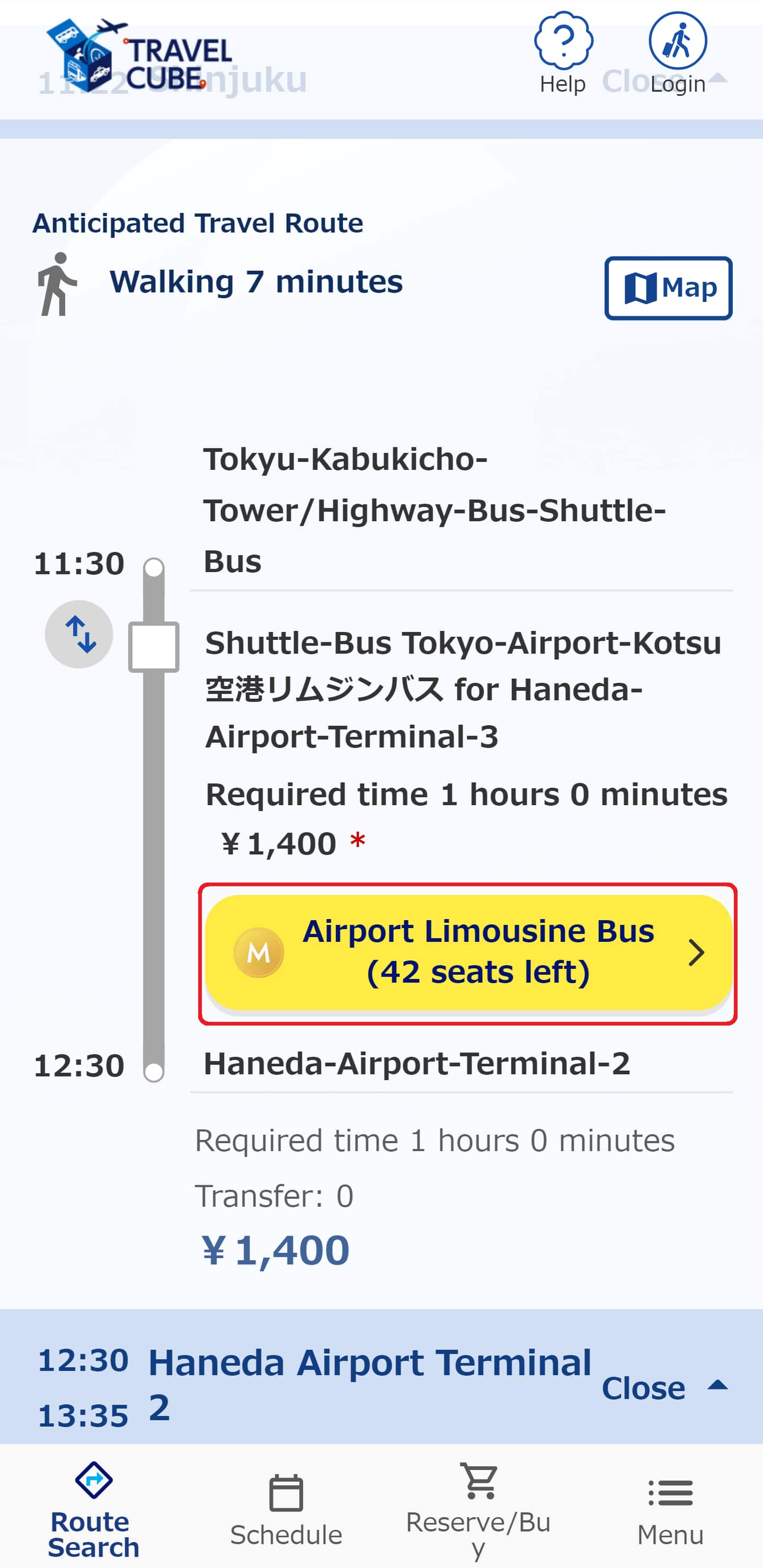763x1568 pixels.
Task: Tap the 12:30 arrival stop circle
Action: tap(154, 1071)
